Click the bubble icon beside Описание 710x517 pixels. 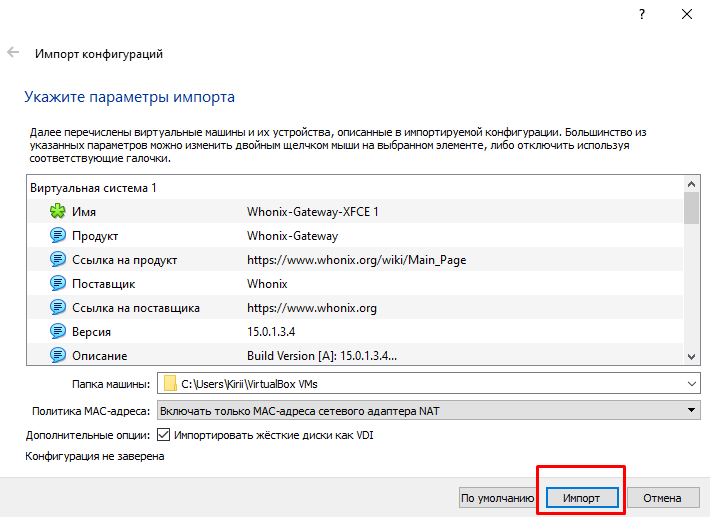pyautogui.click(x=58, y=355)
